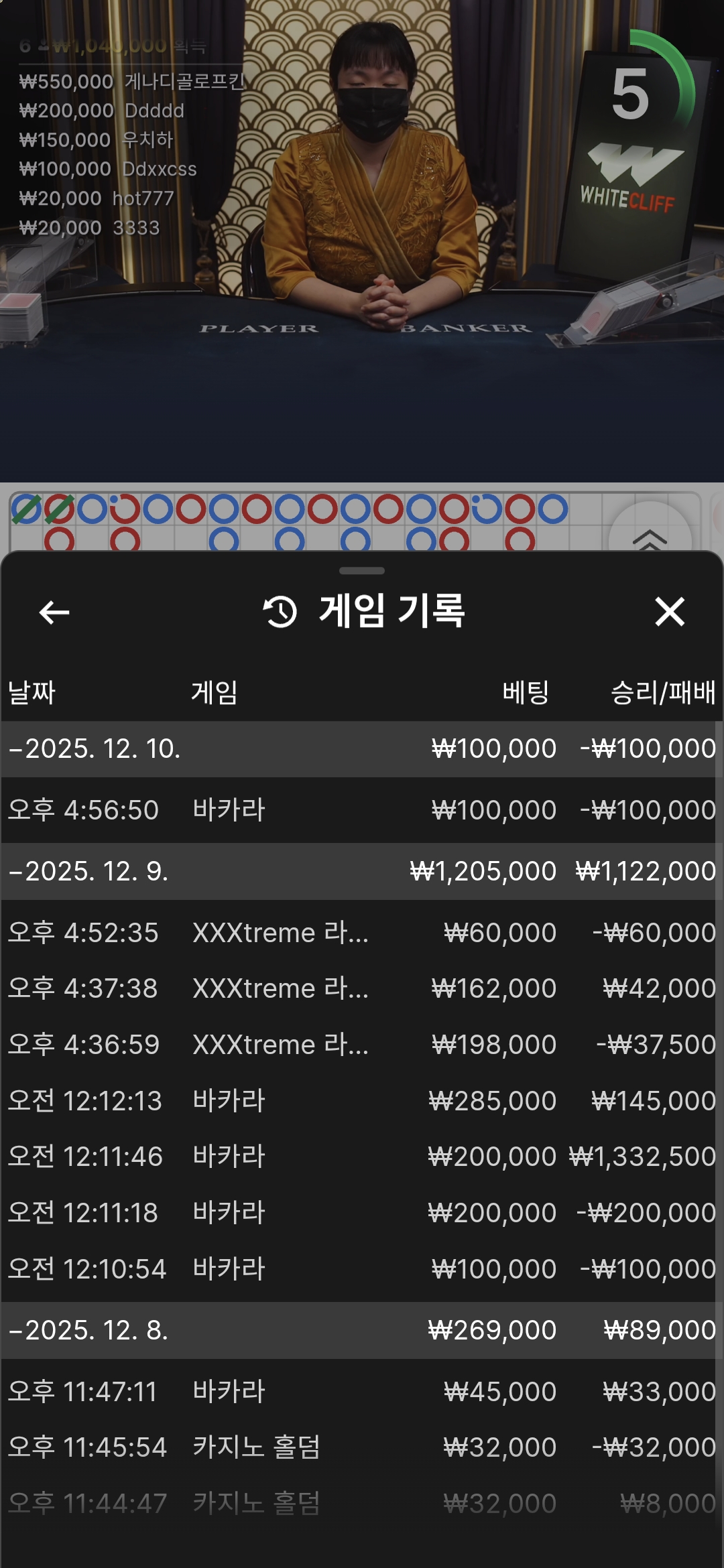The width and height of the screenshot is (724, 1568).
Task: Select the 오후 4:37:38 XXXtreme entry
Action: click(x=362, y=988)
